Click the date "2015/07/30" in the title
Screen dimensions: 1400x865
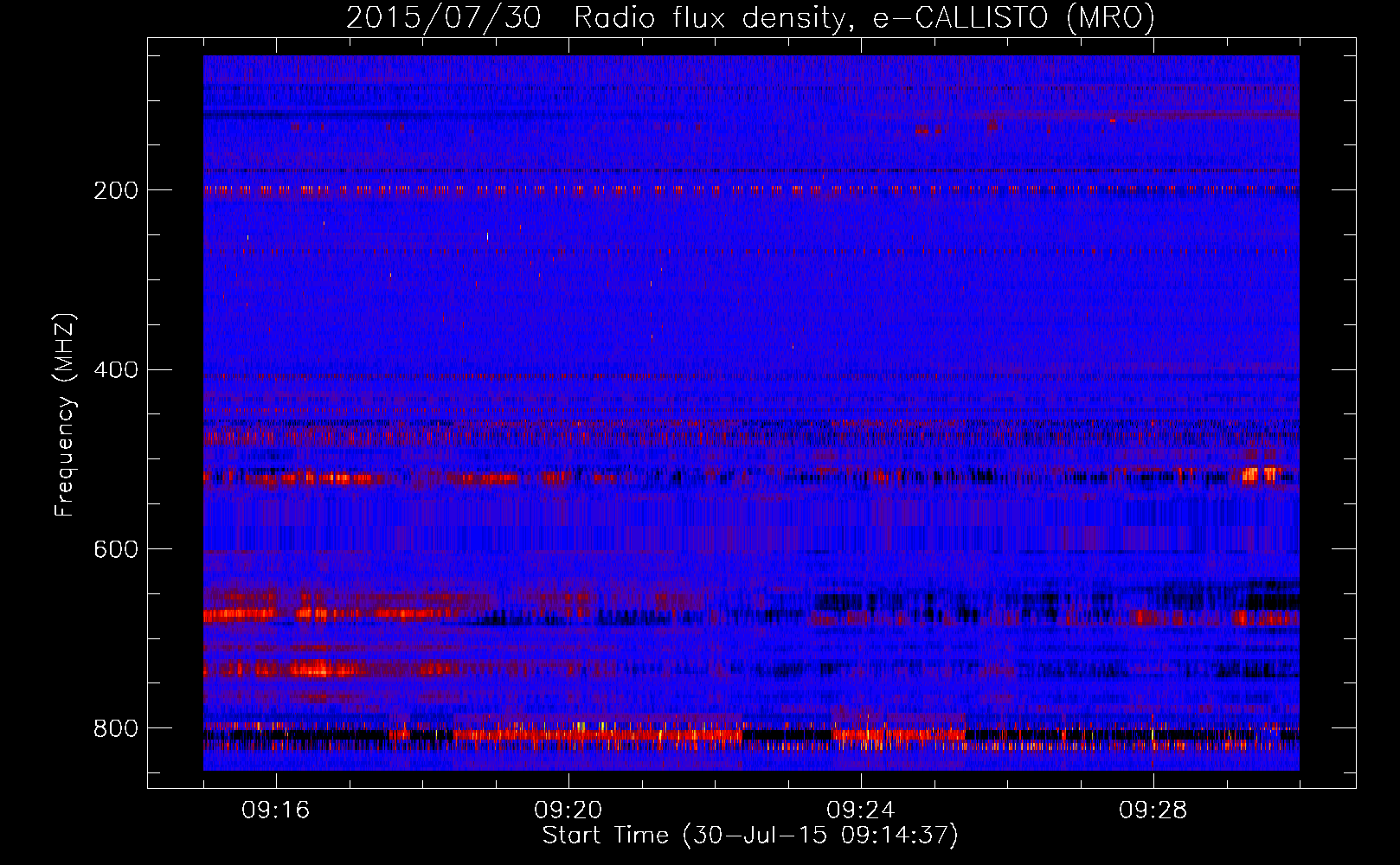(x=444, y=17)
